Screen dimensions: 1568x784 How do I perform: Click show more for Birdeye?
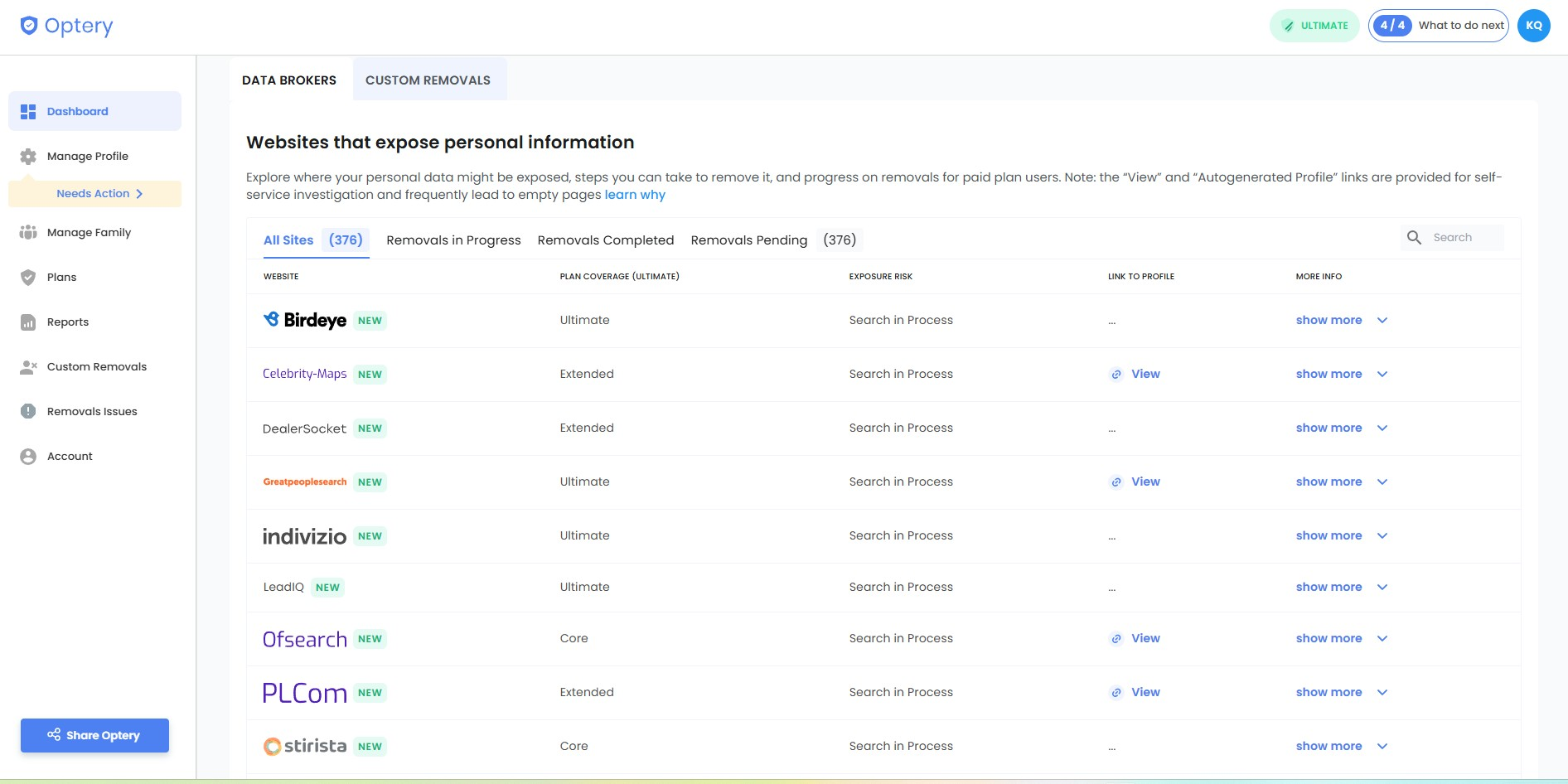click(1328, 321)
